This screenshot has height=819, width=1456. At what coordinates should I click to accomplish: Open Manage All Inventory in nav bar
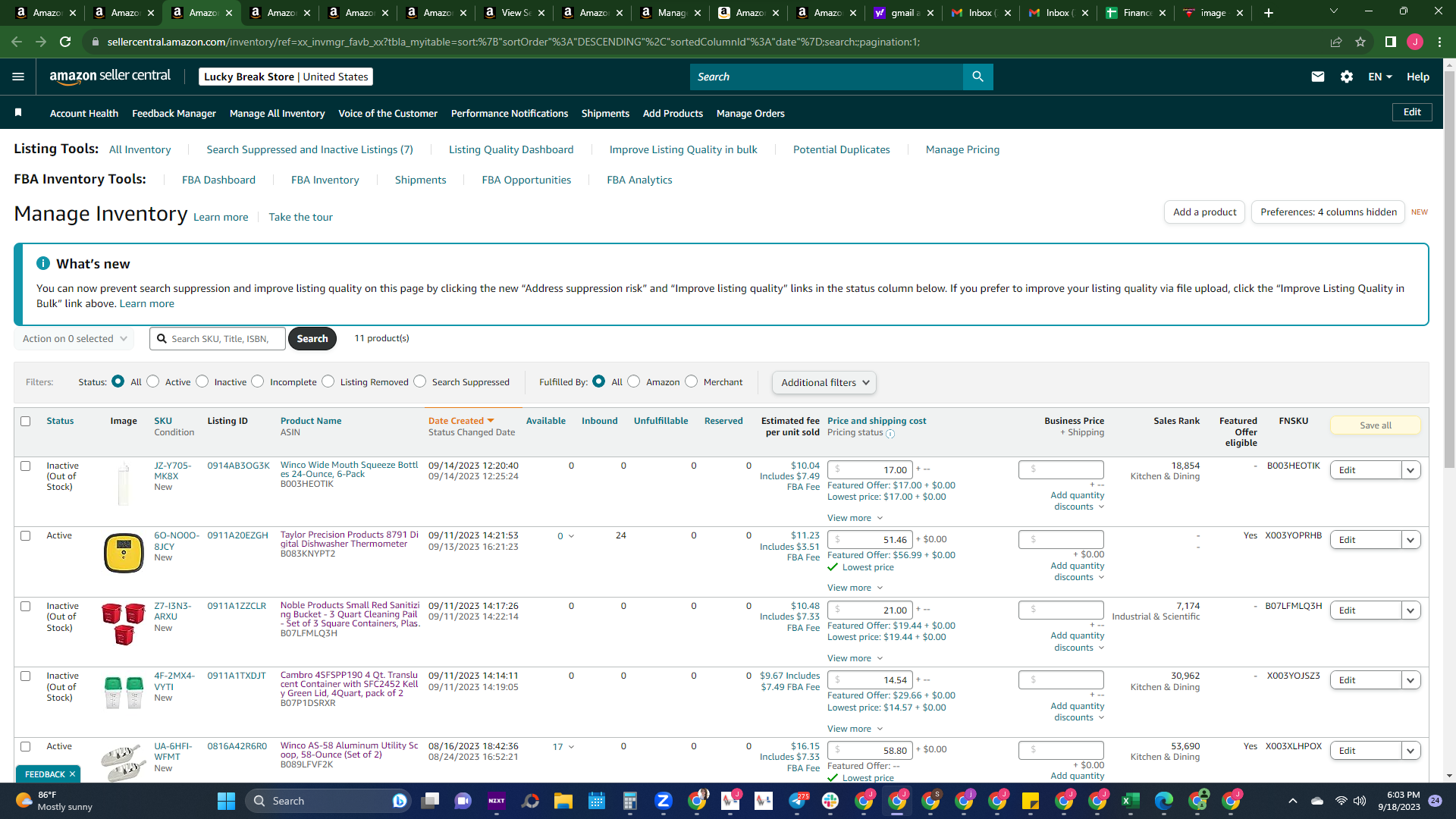pos(277,113)
